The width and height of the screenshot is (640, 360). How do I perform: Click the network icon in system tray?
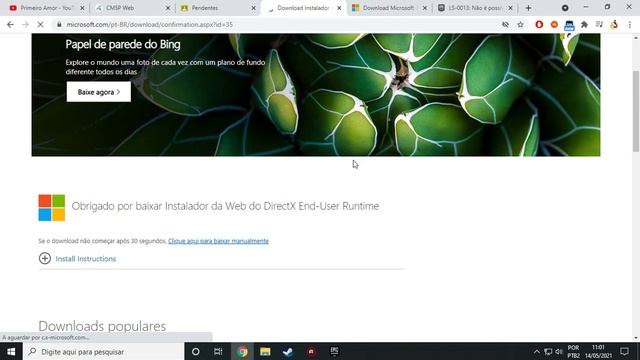548,351
